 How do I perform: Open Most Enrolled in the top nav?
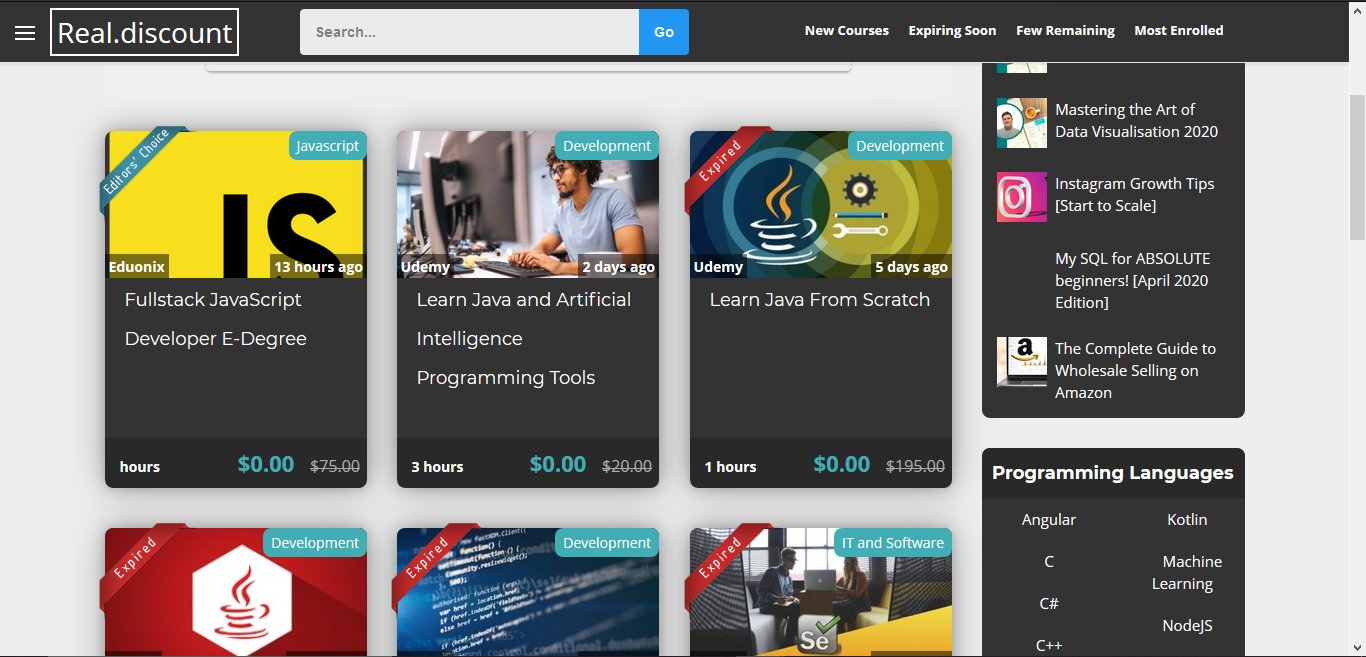(x=1179, y=31)
